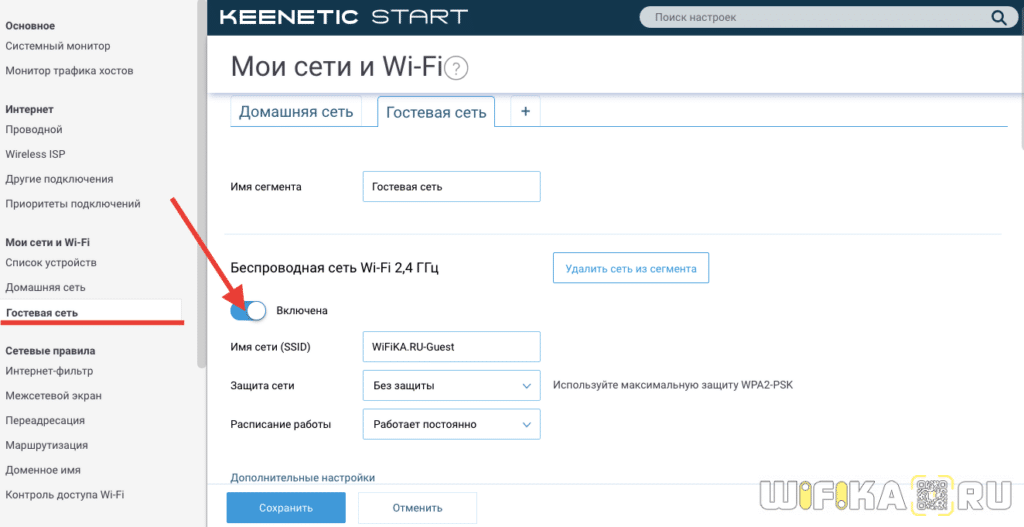The height and width of the screenshot is (527, 1024).
Task: Click the SSID network name field
Action: [x=451, y=347]
